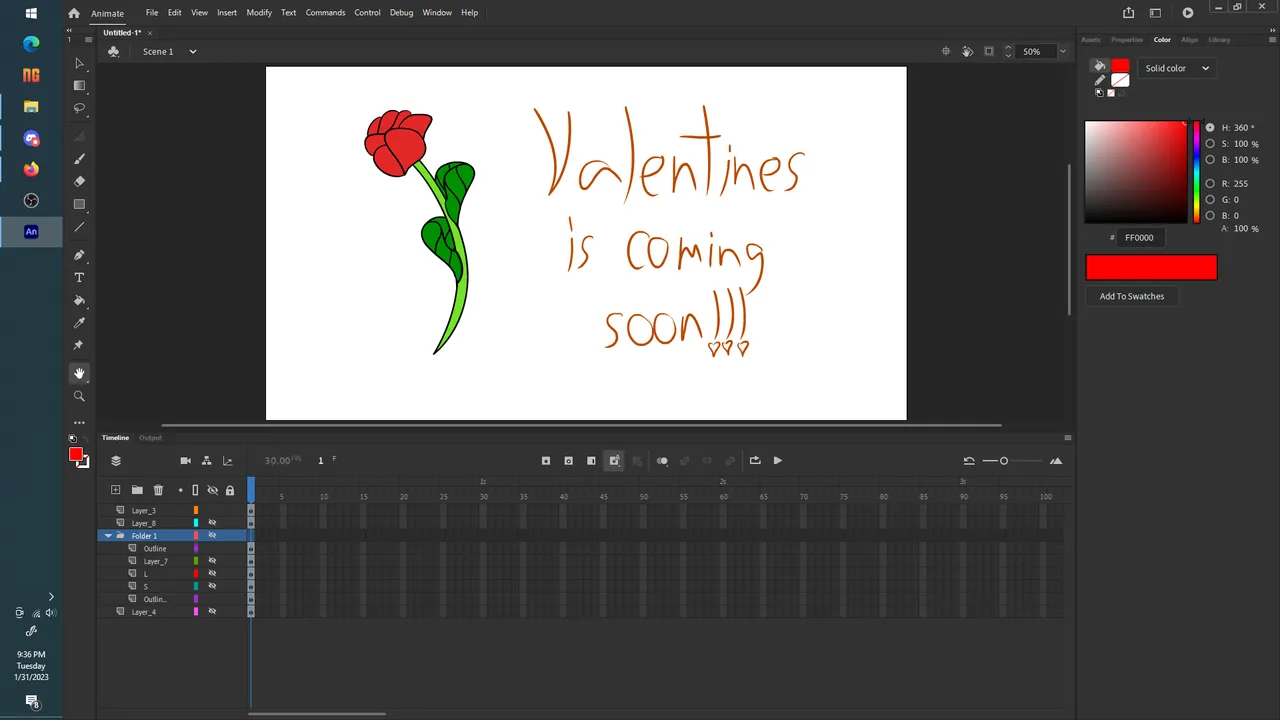Toggle visibility of Folder 1
This screenshot has height=720, width=1280.
click(x=212, y=536)
